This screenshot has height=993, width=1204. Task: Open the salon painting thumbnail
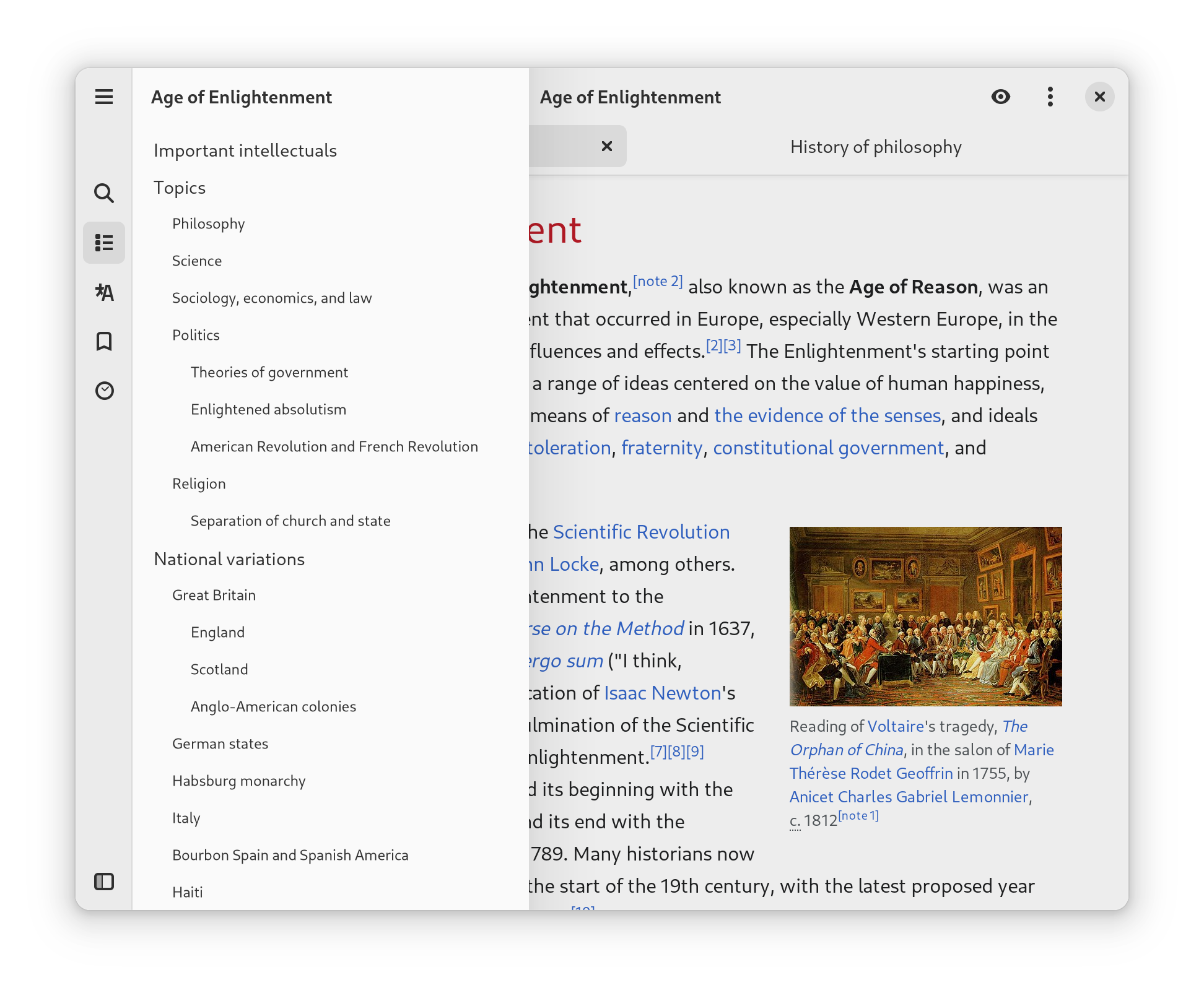coord(925,617)
